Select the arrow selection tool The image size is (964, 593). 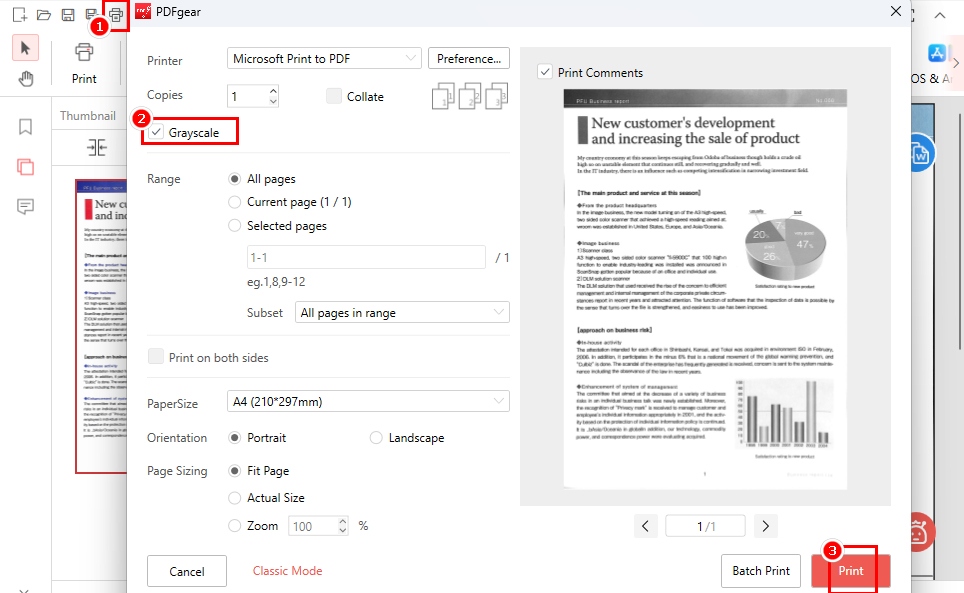[26, 48]
